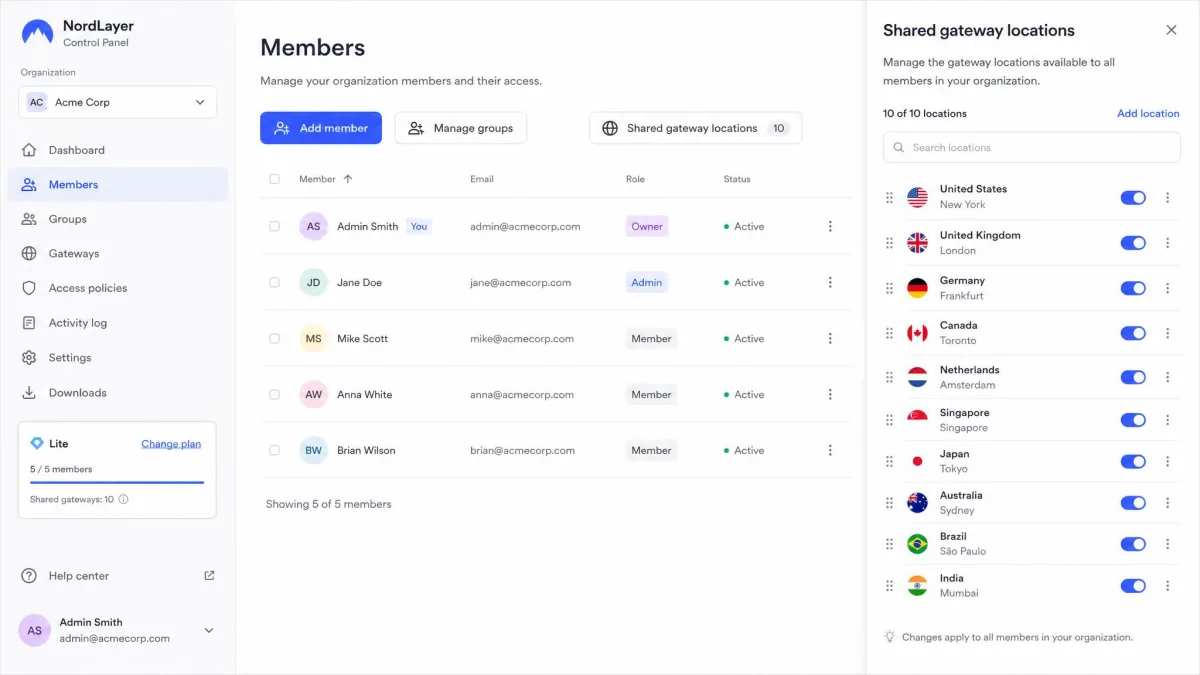Click the Email column header

[483, 179]
